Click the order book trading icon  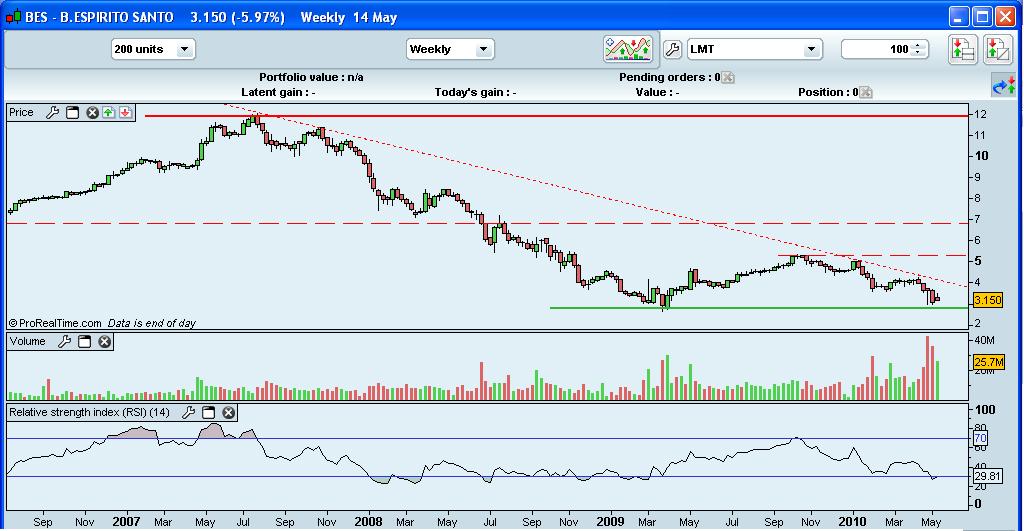pos(963,50)
